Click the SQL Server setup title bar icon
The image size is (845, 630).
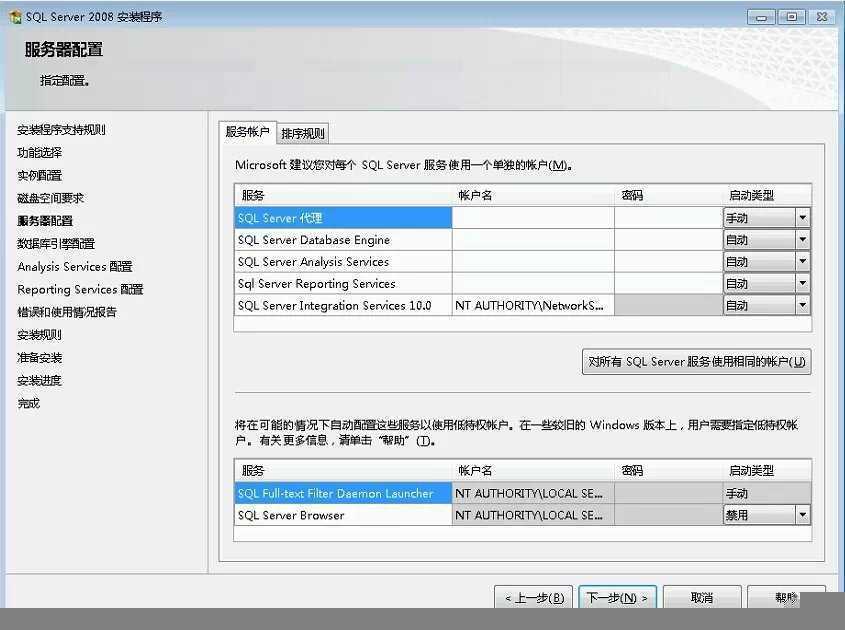pos(16,17)
